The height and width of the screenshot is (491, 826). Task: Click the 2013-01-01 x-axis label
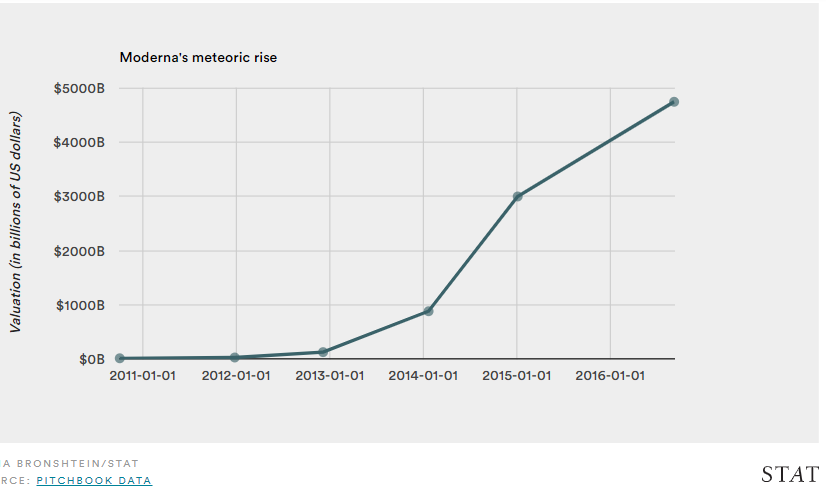pos(330,376)
